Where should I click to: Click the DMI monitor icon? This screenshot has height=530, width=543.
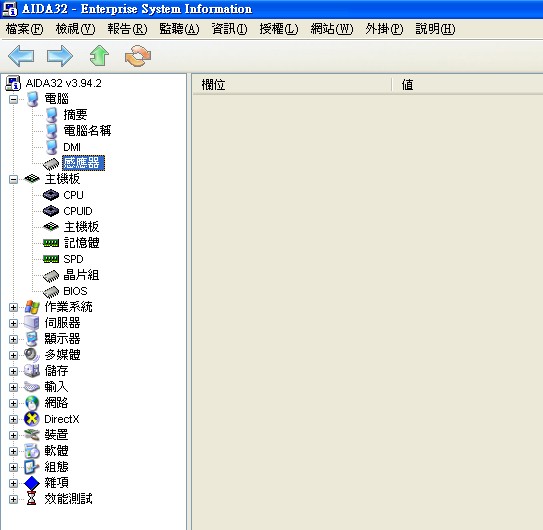click(52, 147)
